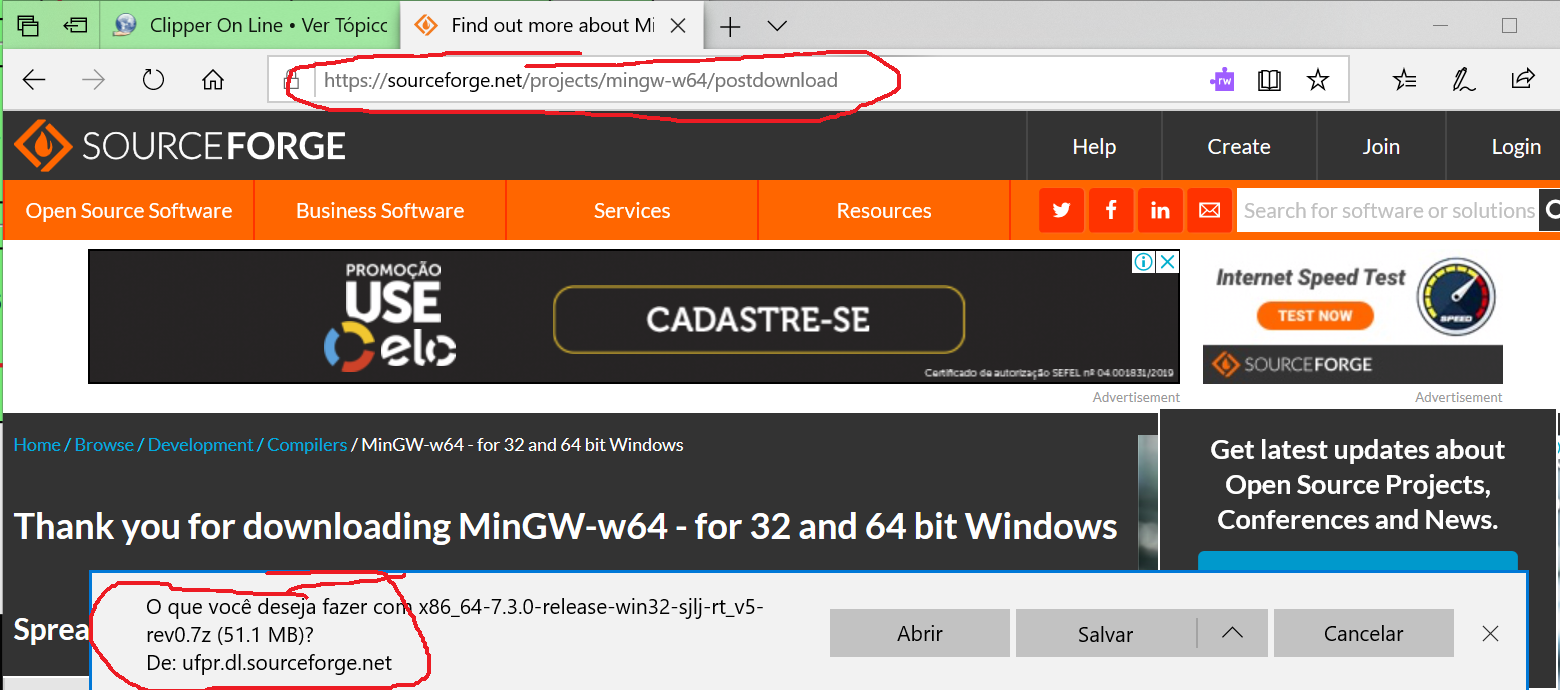The image size is (1560, 690).
Task: Click the ad info icon
Action: pos(1142,262)
